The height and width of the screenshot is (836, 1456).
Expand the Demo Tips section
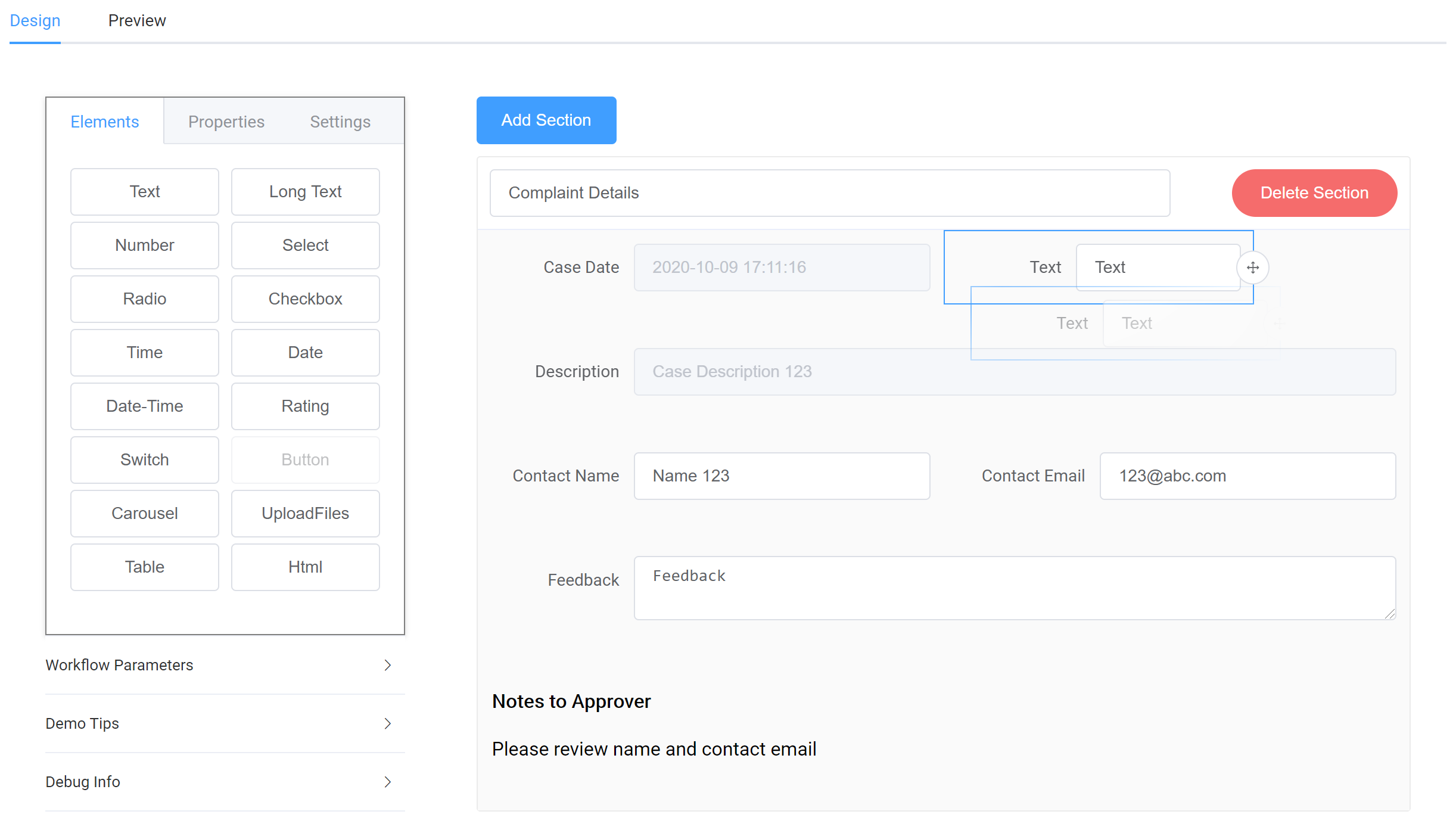pyautogui.click(x=225, y=723)
